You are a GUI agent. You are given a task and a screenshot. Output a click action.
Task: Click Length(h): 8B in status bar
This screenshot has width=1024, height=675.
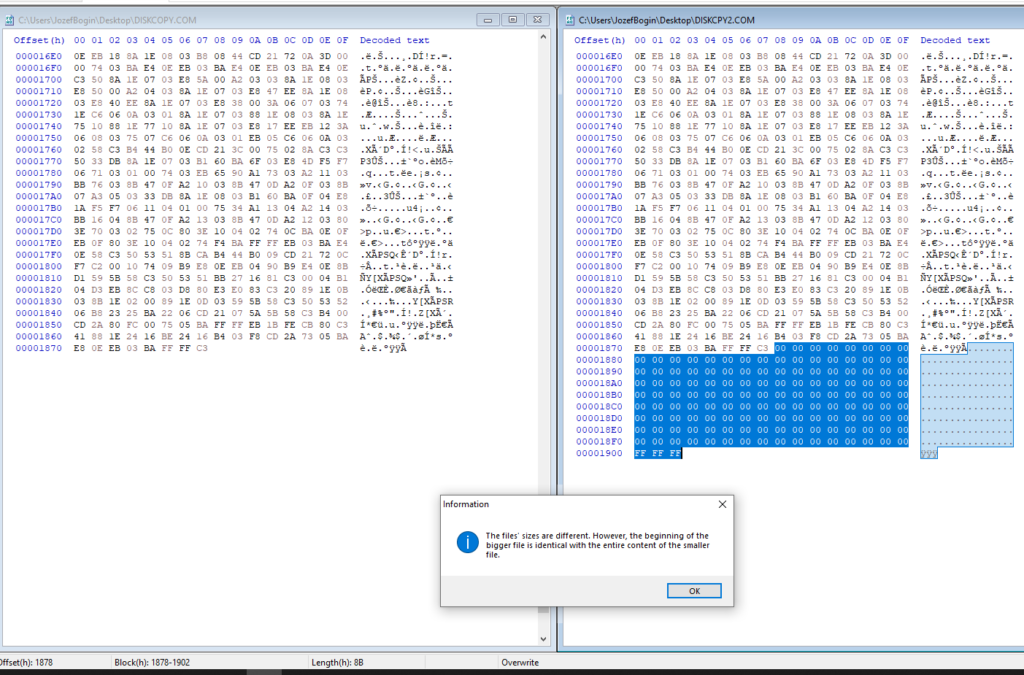point(338,663)
